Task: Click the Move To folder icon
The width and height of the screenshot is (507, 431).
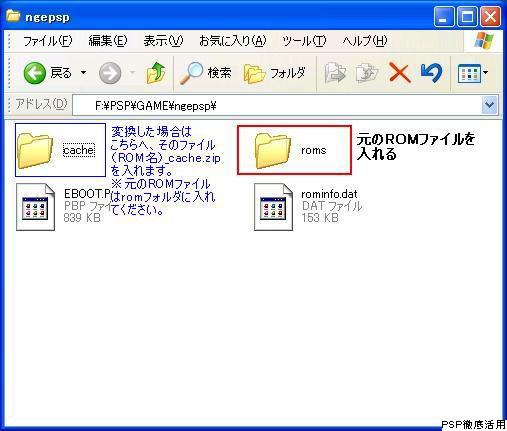Action: click(335, 73)
